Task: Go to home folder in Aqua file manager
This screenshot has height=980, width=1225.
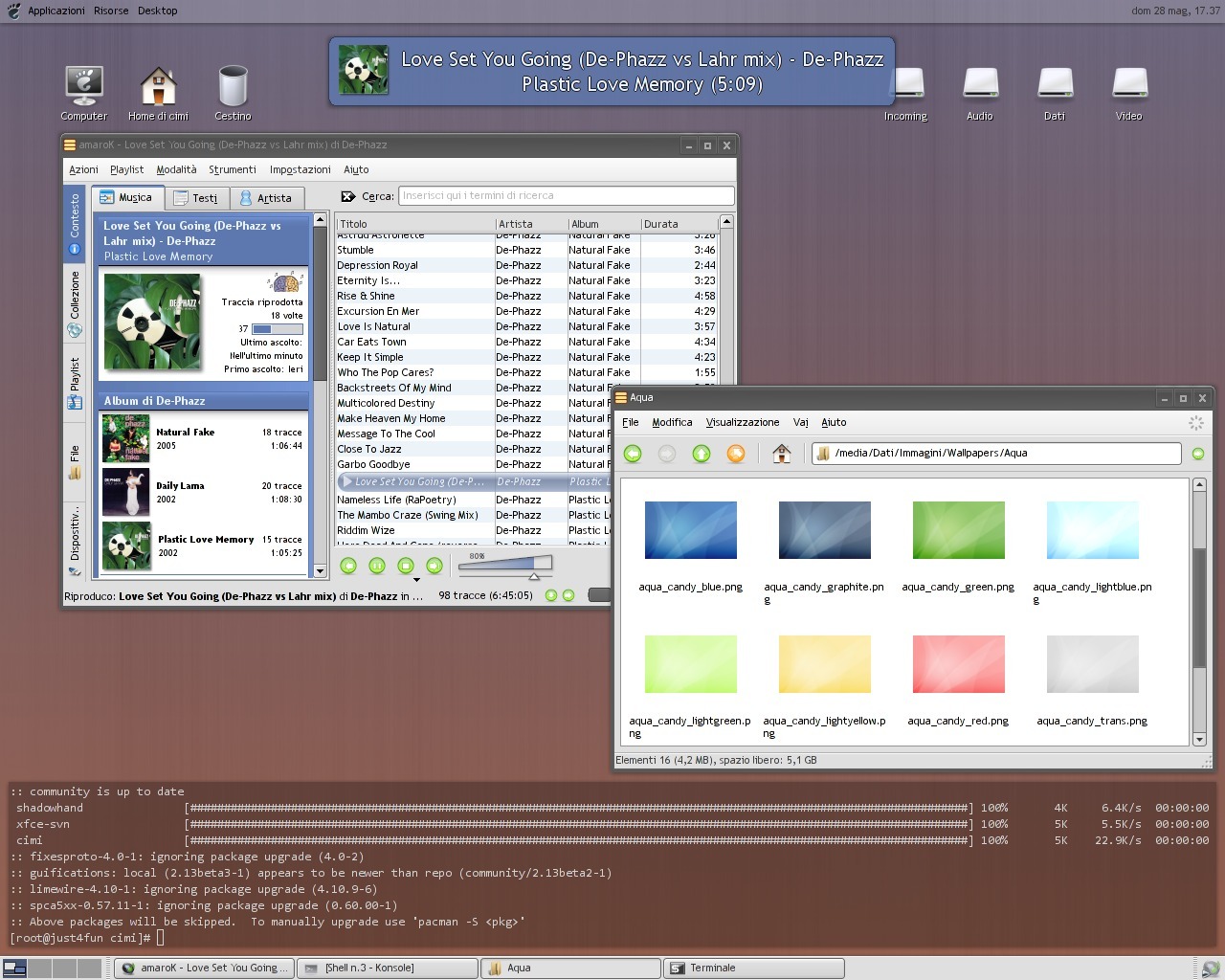Action: (x=781, y=453)
